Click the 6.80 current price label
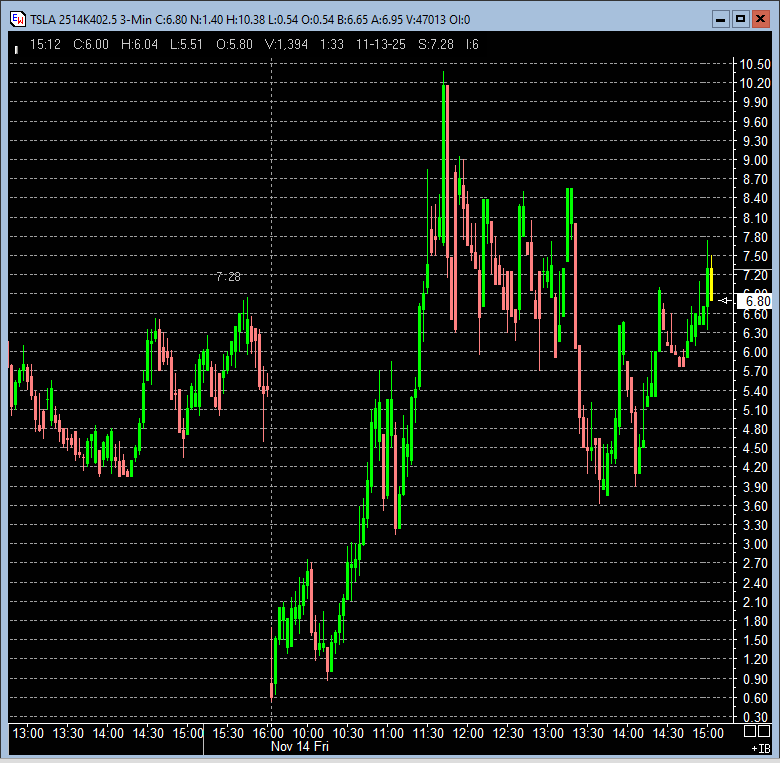 pyautogui.click(x=756, y=300)
